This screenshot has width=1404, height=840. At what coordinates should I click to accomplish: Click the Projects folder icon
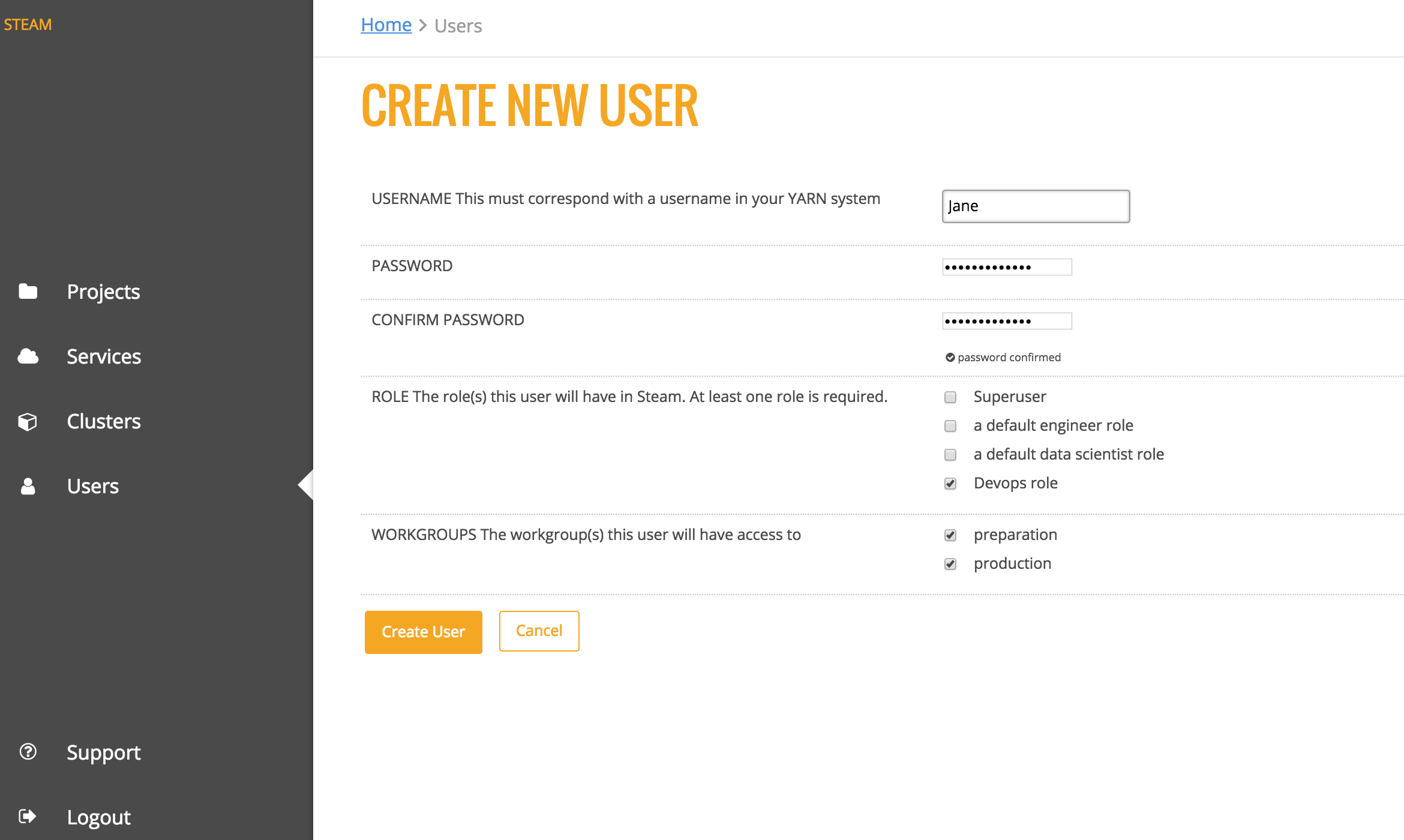coord(28,292)
